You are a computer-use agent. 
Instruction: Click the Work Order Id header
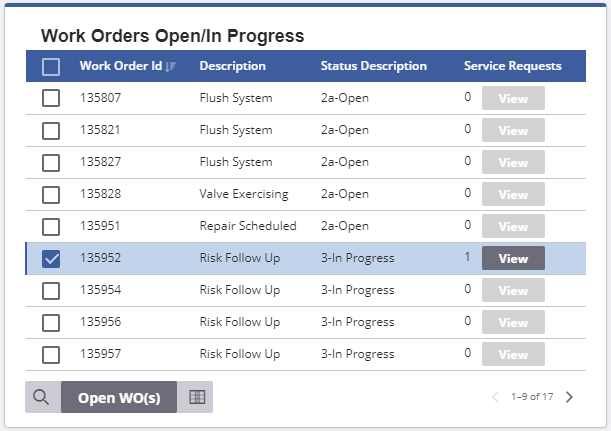coord(120,67)
